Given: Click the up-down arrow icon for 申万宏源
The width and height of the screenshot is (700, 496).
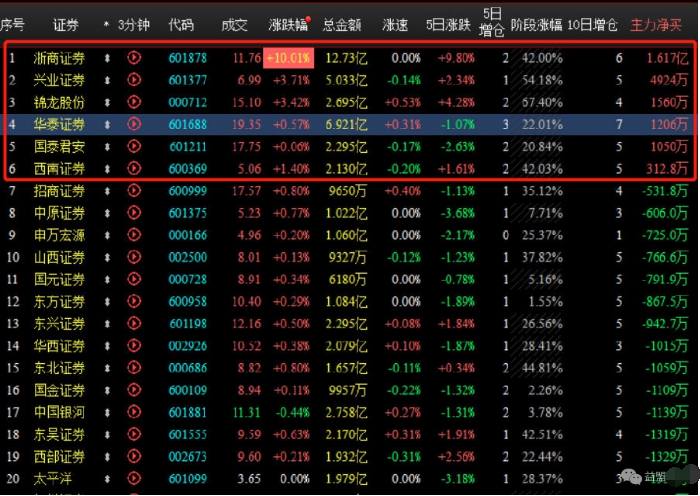Looking at the screenshot, I should point(107,235).
